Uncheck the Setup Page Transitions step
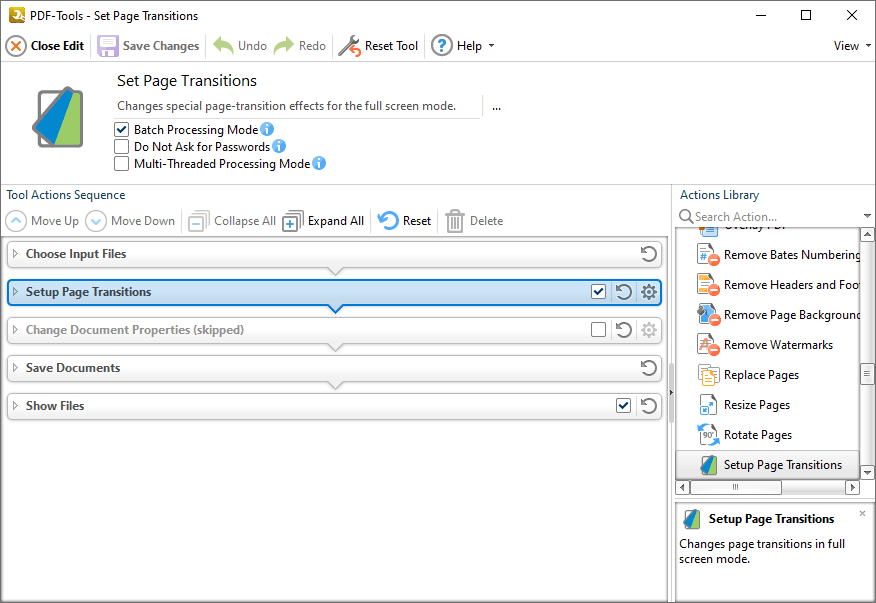The height and width of the screenshot is (603, 876). click(x=598, y=292)
